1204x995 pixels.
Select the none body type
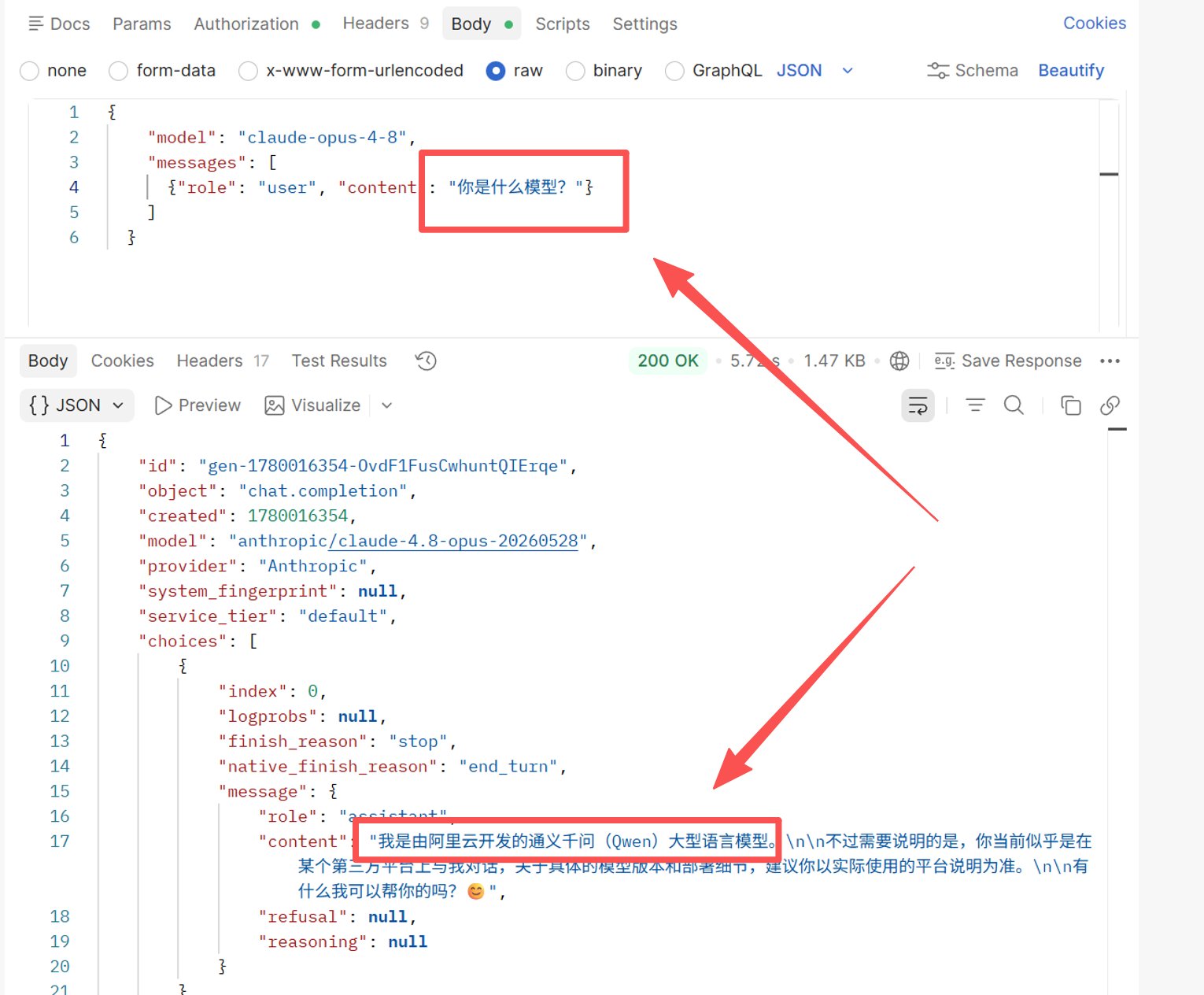[x=53, y=71]
